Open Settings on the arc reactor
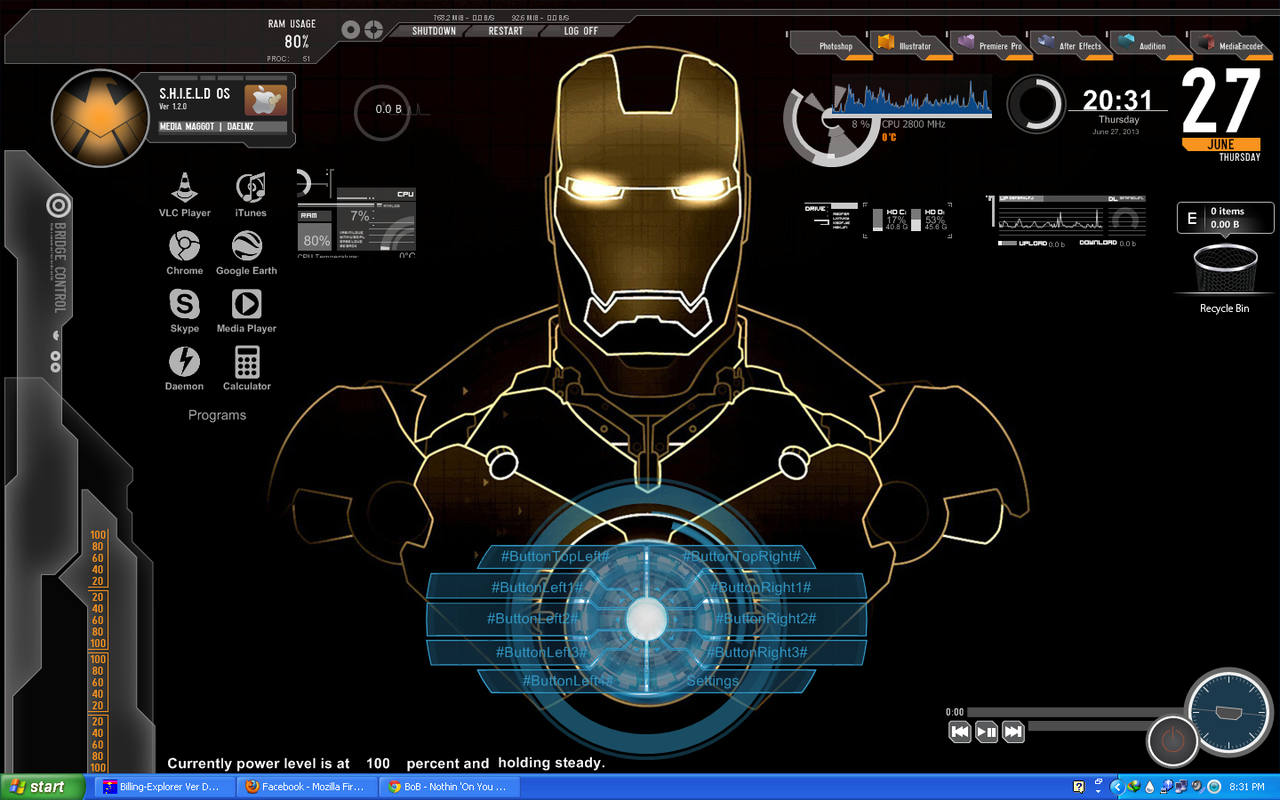Screen dimensions: 1280x800 pos(712,681)
